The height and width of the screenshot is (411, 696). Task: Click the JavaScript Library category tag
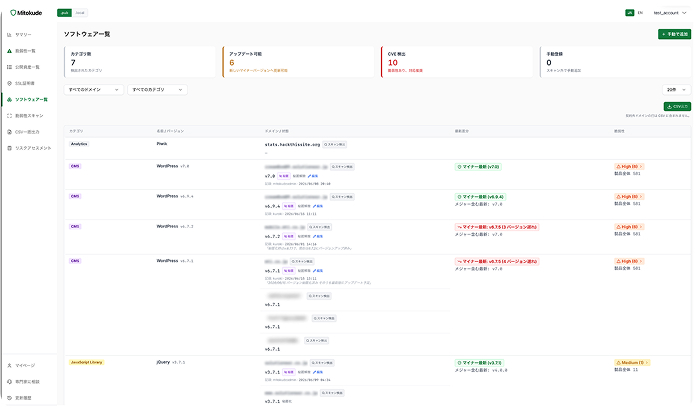87,363
